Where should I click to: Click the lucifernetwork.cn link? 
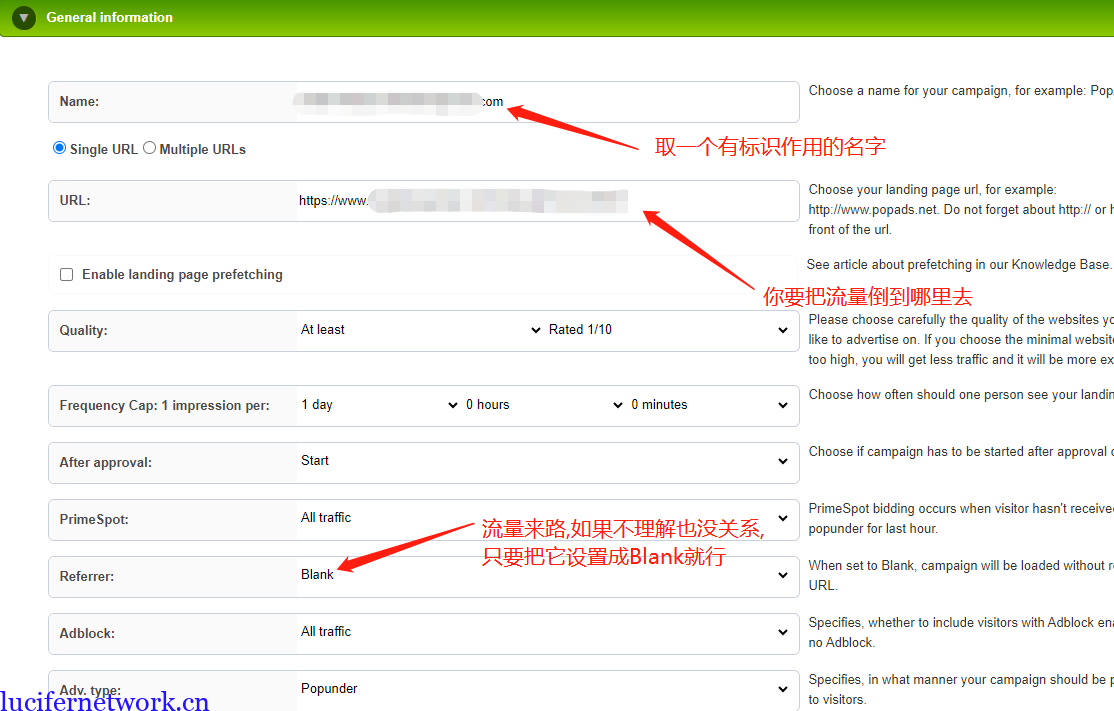103,701
